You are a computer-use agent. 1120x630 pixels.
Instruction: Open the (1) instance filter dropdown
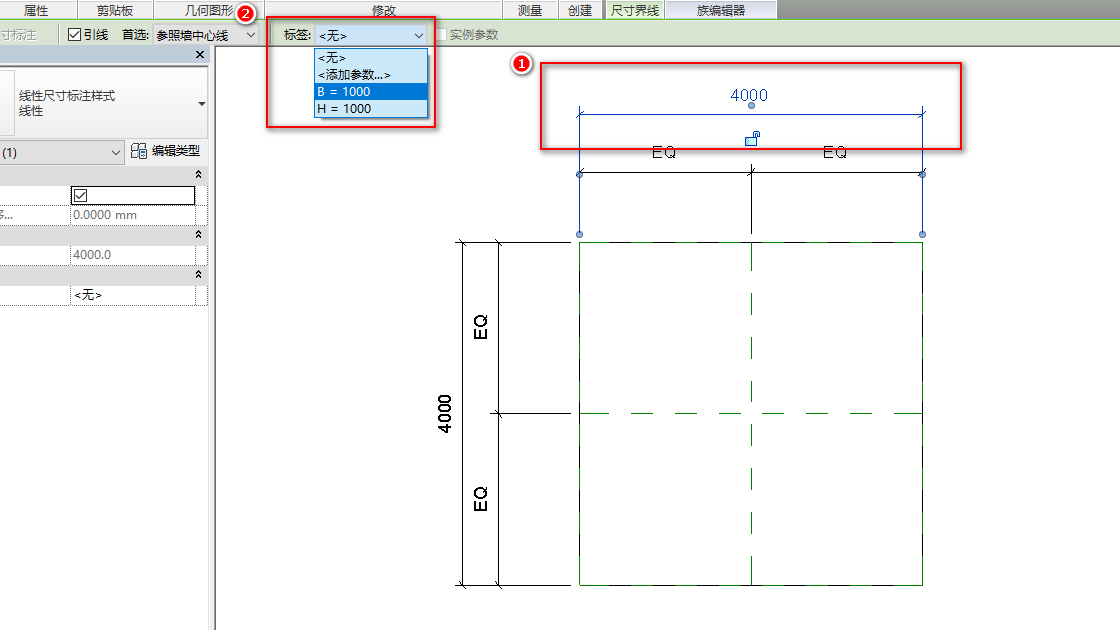click(61, 152)
